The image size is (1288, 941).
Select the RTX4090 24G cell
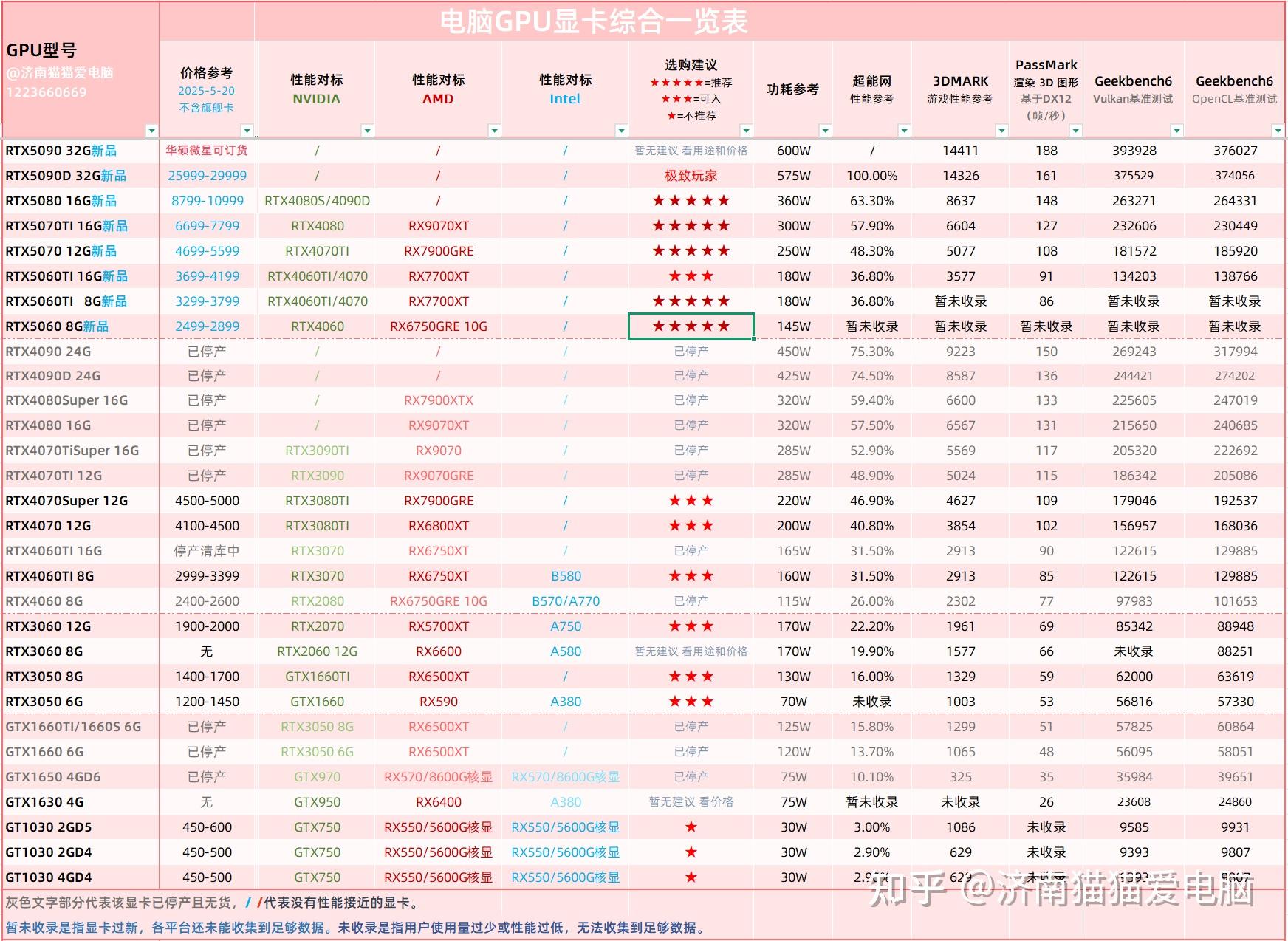coord(80,352)
